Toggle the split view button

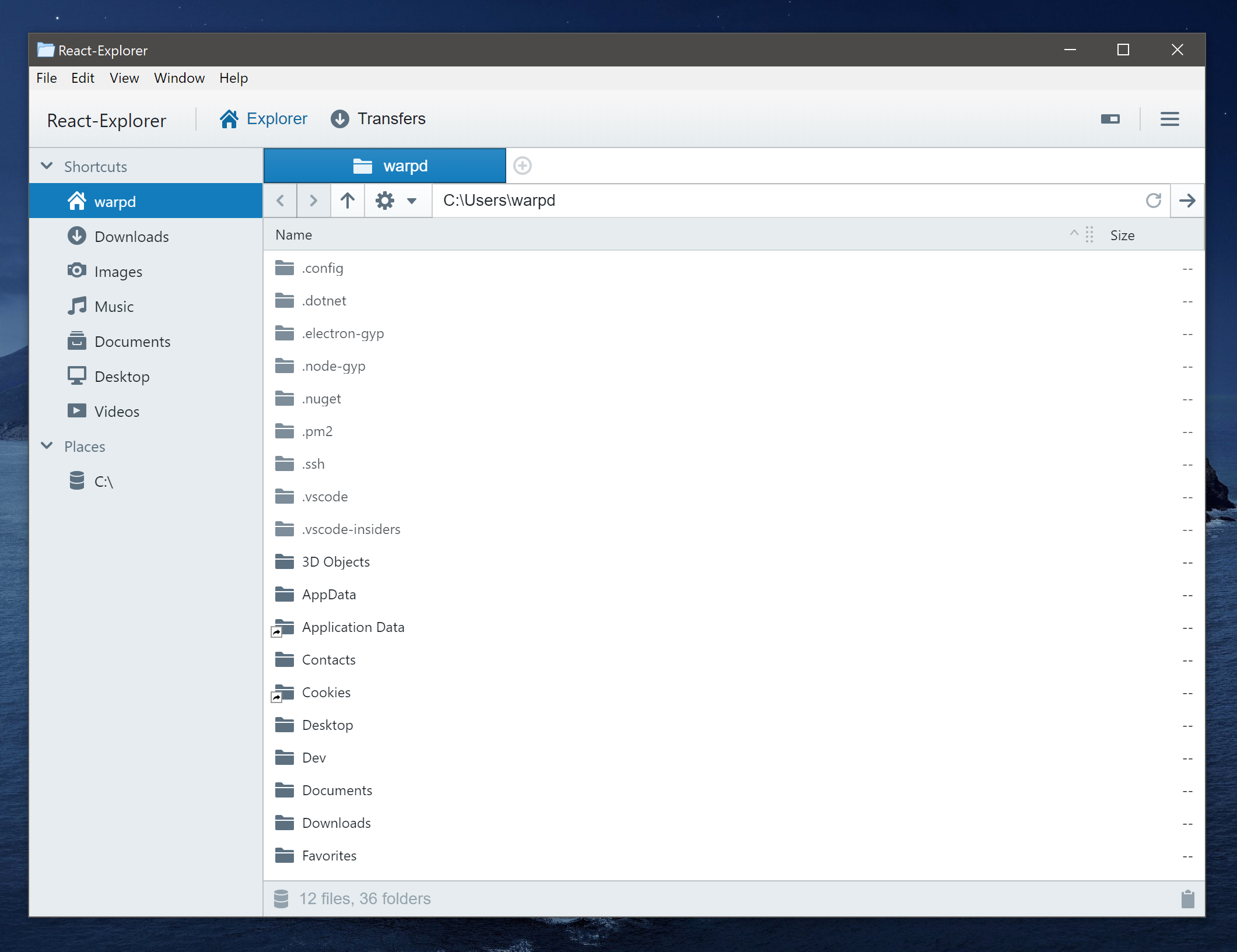tap(1110, 119)
